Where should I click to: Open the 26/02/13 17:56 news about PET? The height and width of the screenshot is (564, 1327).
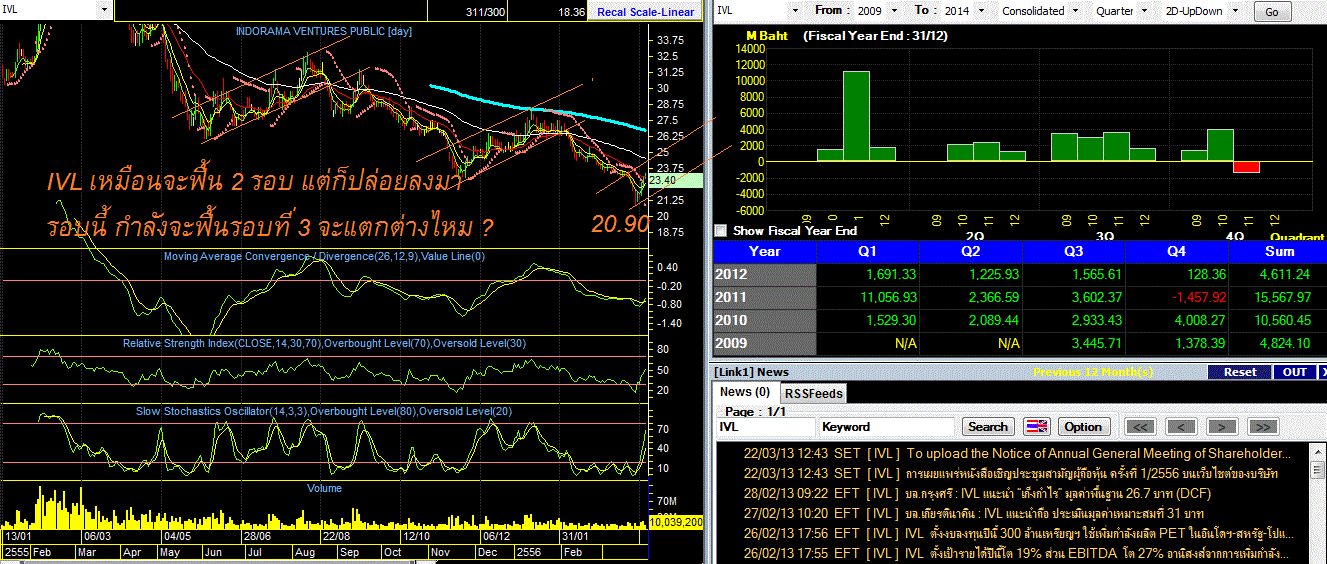pyautogui.click(x=1017, y=533)
